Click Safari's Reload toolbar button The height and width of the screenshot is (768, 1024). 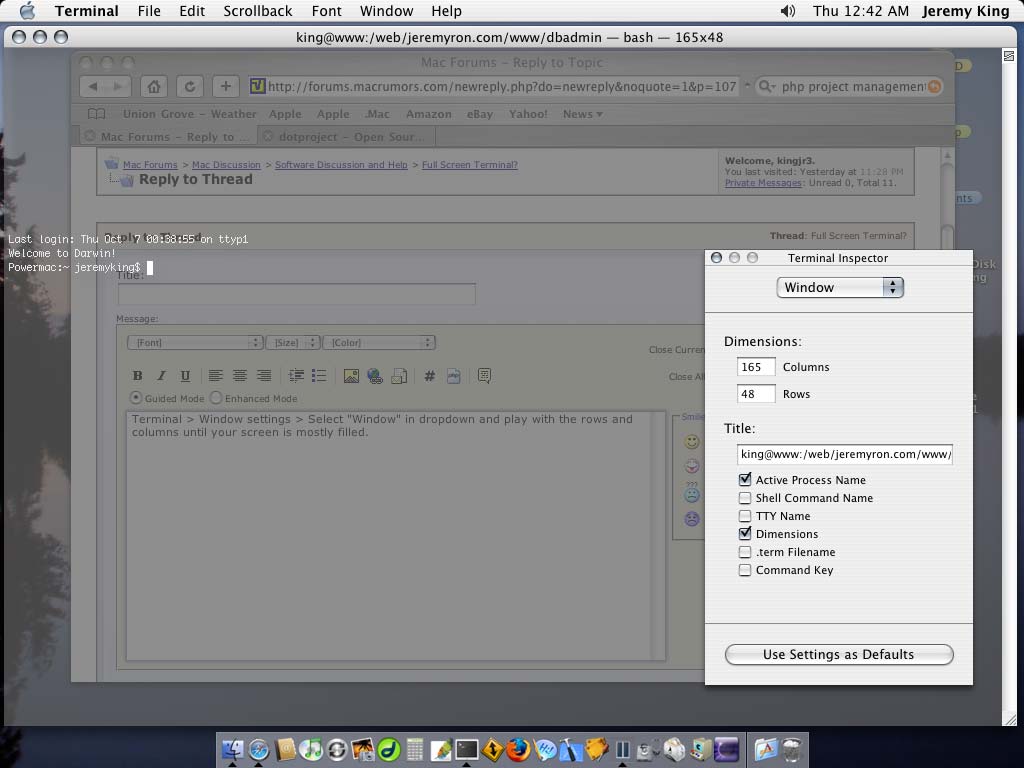189,86
